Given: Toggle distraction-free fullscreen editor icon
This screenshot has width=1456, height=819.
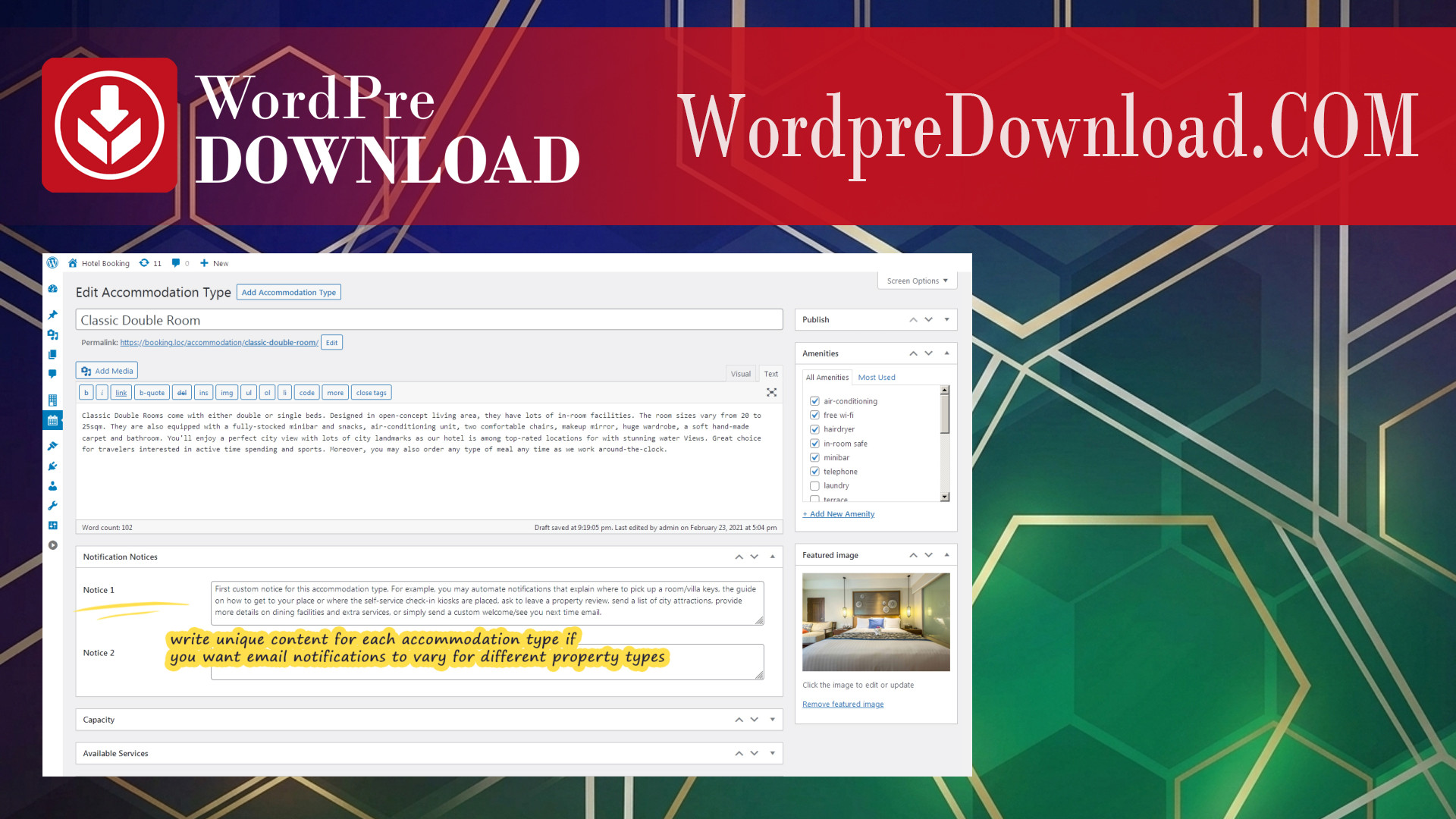Looking at the screenshot, I should tap(771, 393).
